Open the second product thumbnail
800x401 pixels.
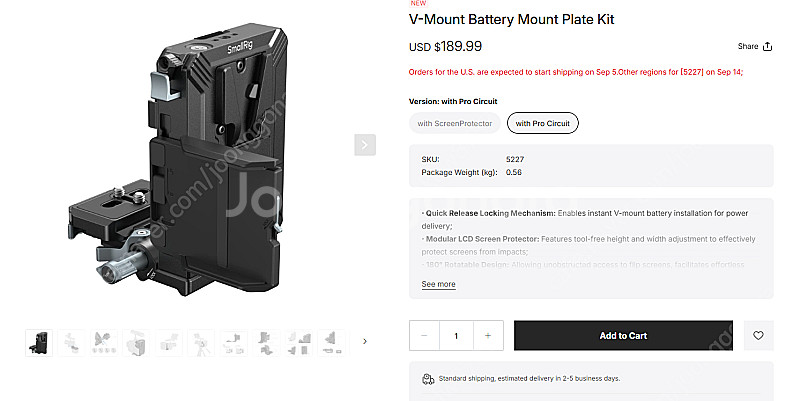(73, 342)
